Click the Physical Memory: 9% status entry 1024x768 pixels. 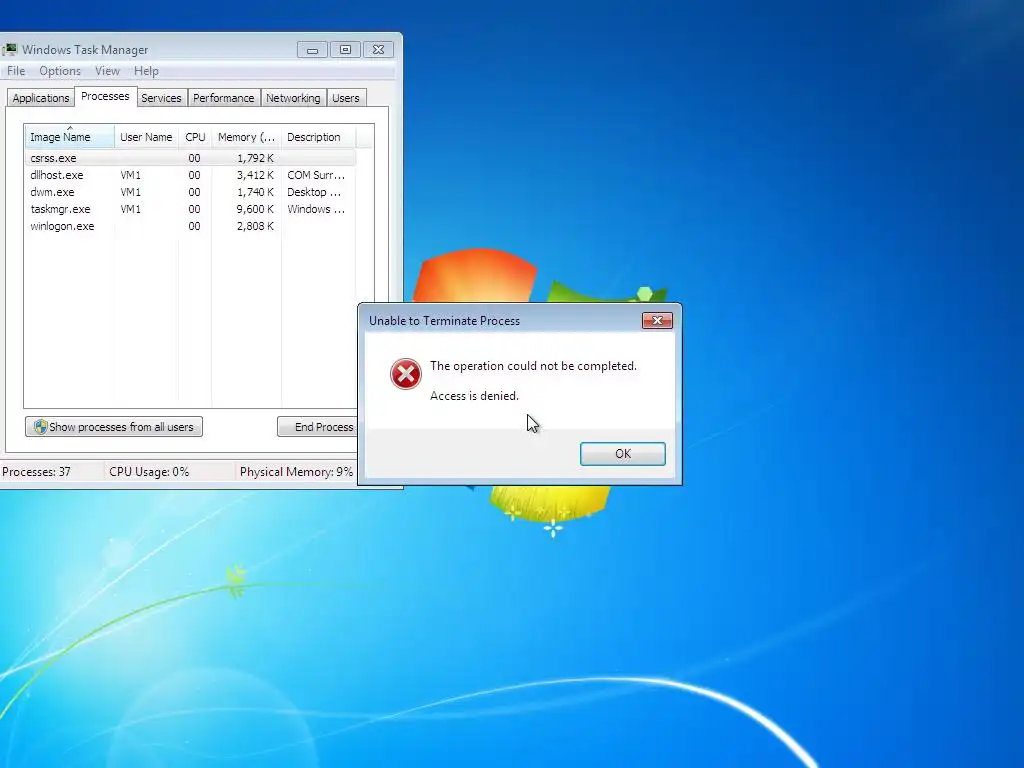[296, 472]
